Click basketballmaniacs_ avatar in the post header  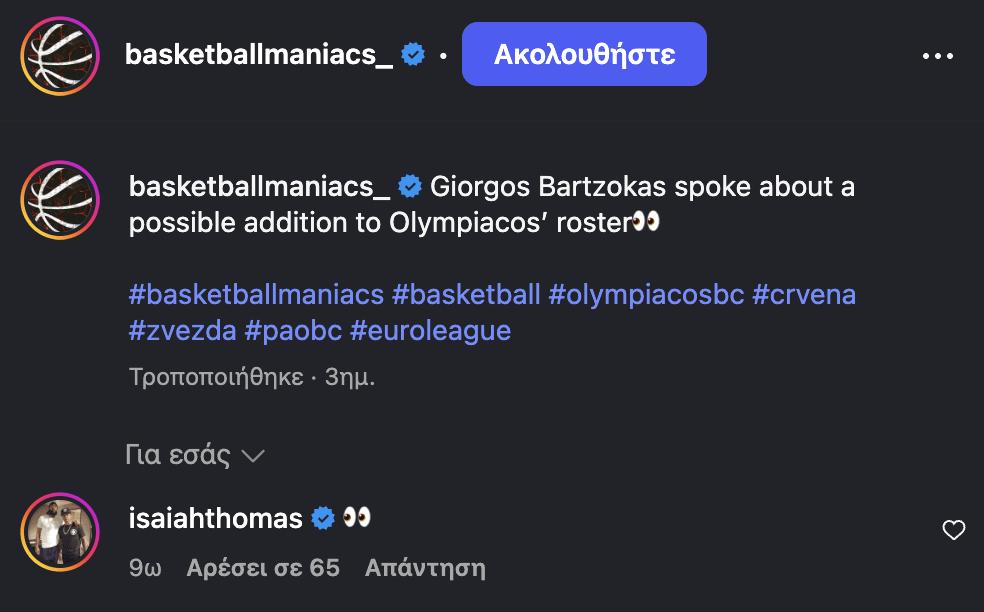click(60, 56)
